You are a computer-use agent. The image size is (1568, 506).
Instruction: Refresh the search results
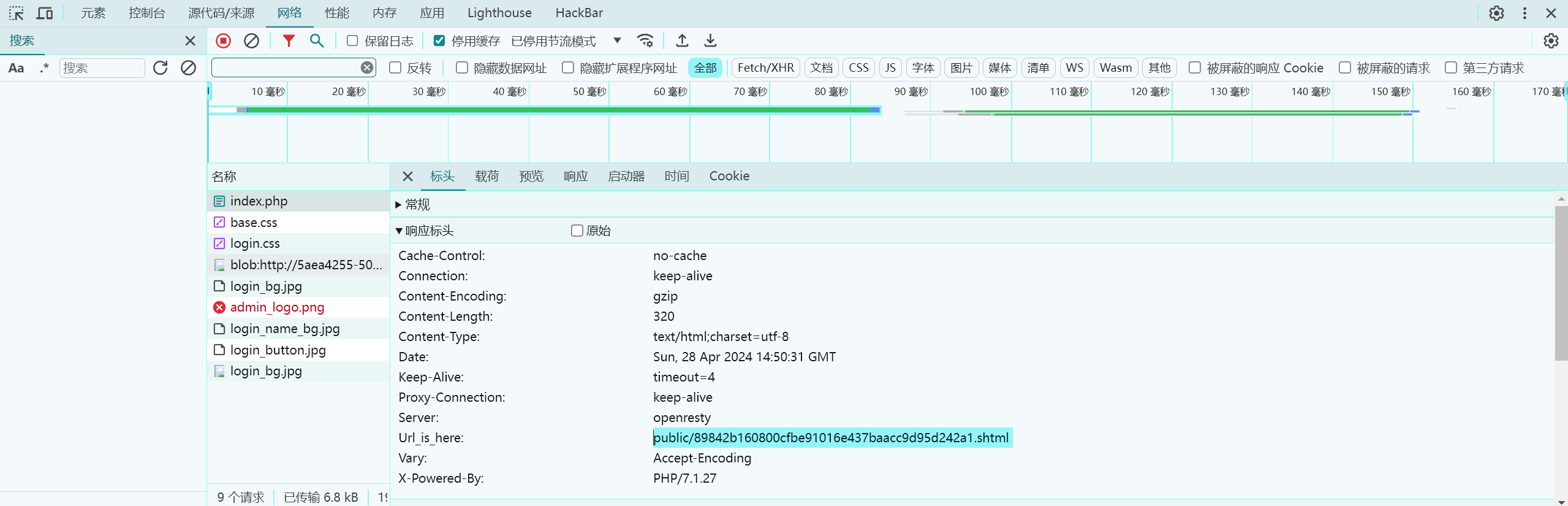click(161, 67)
